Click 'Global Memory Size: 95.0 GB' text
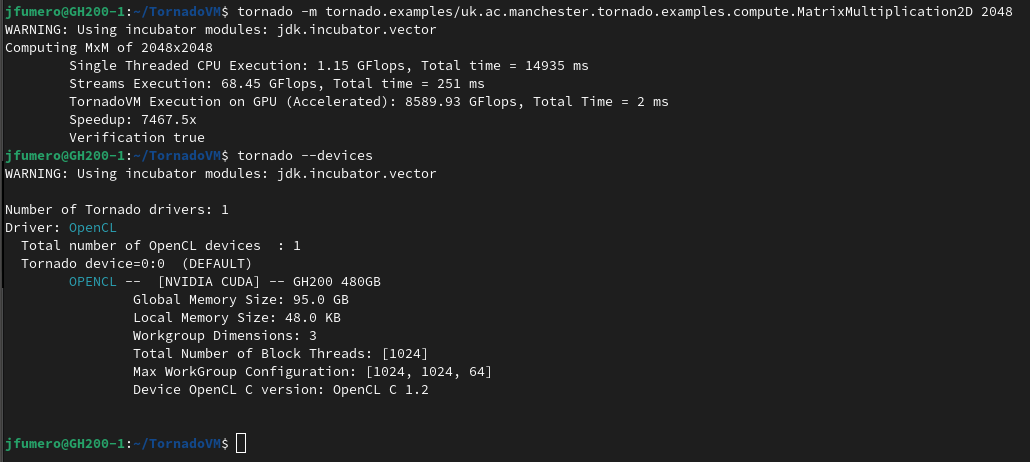Viewport: 1030px width, 462px height. click(240, 300)
